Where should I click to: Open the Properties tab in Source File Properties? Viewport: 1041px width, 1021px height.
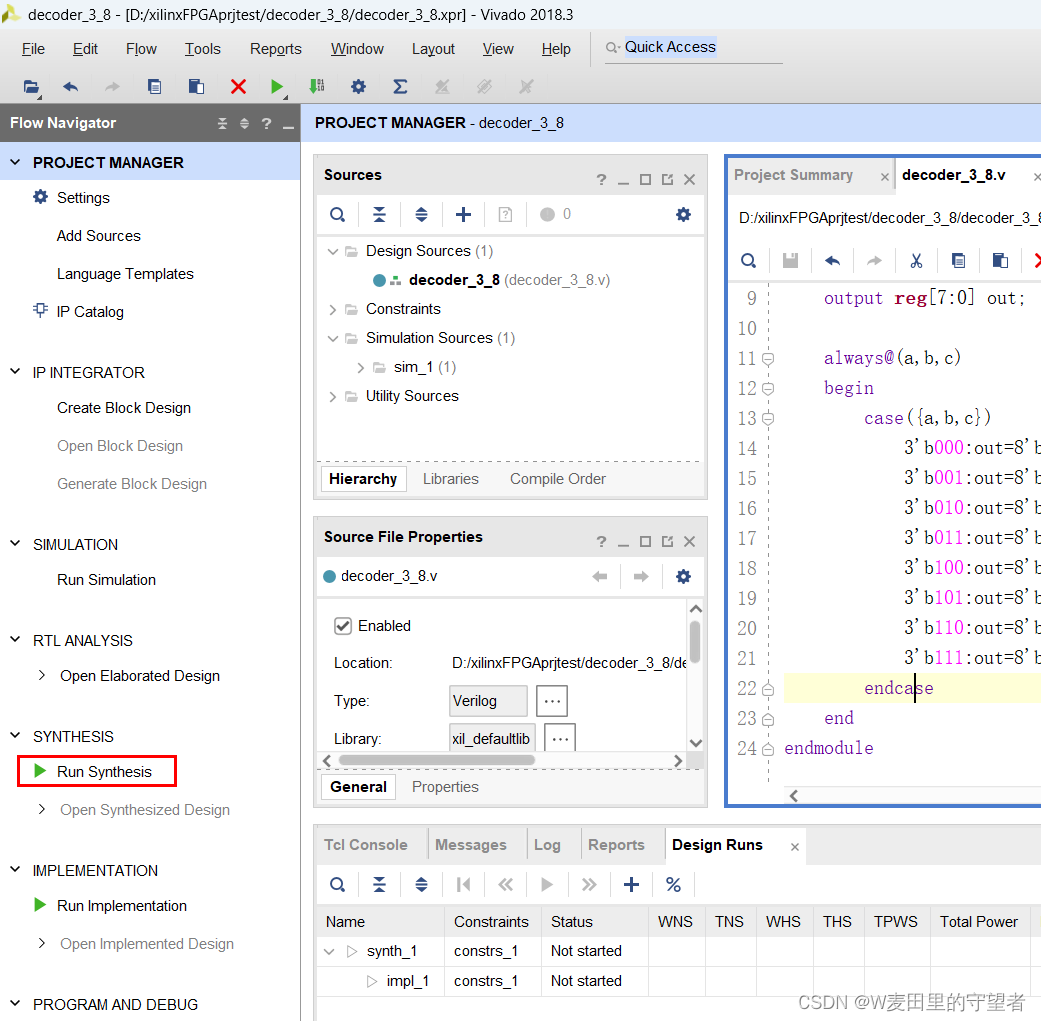(x=445, y=787)
